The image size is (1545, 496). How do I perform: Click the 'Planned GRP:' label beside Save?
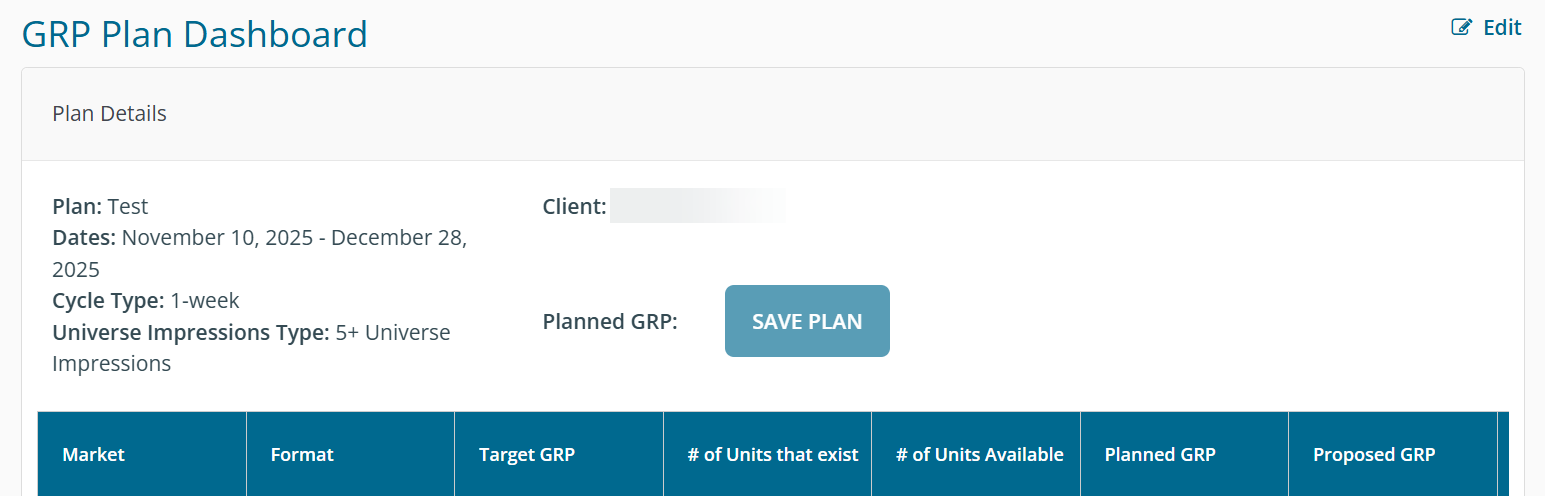pos(610,322)
